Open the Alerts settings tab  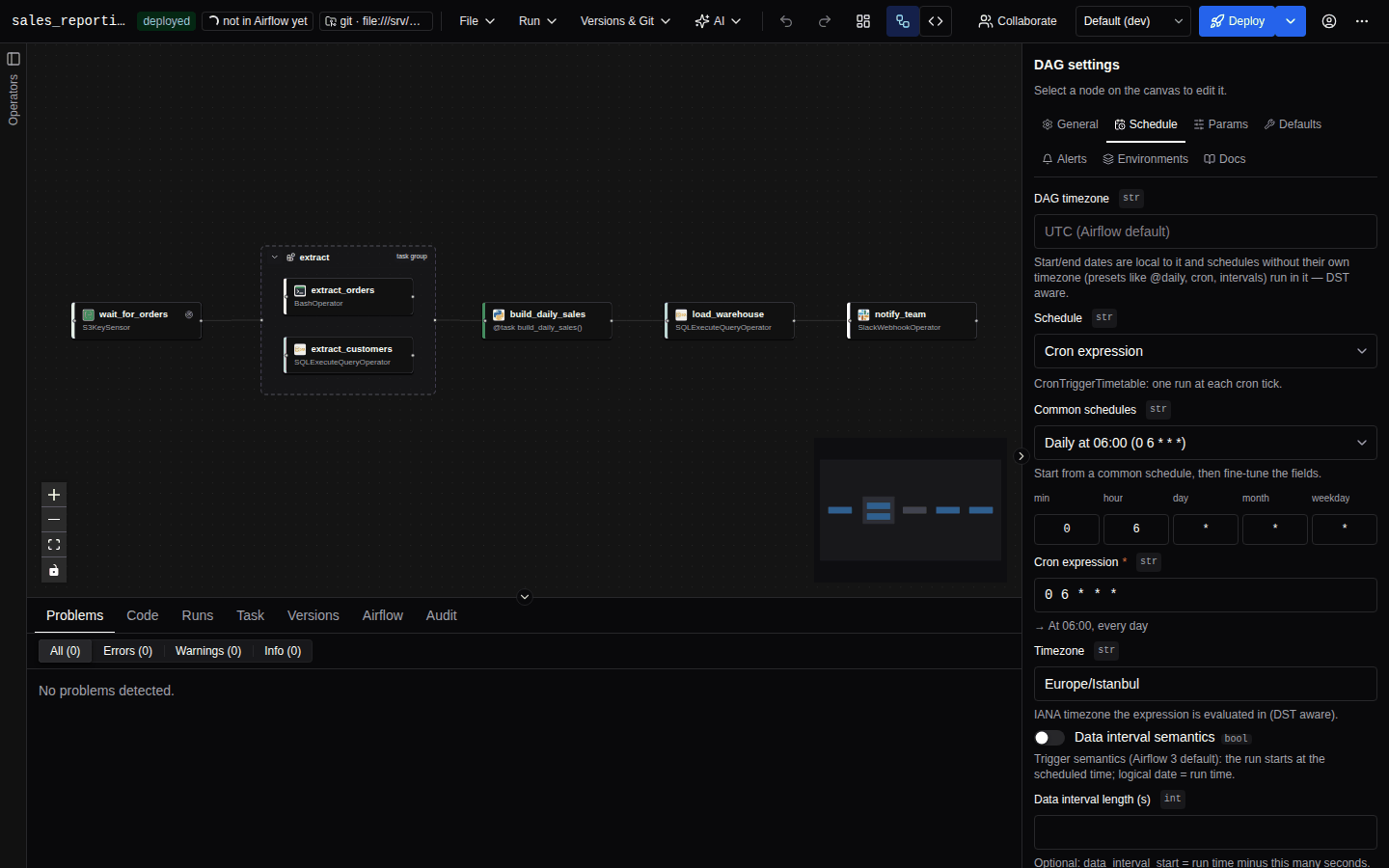pyautogui.click(x=1064, y=159)
